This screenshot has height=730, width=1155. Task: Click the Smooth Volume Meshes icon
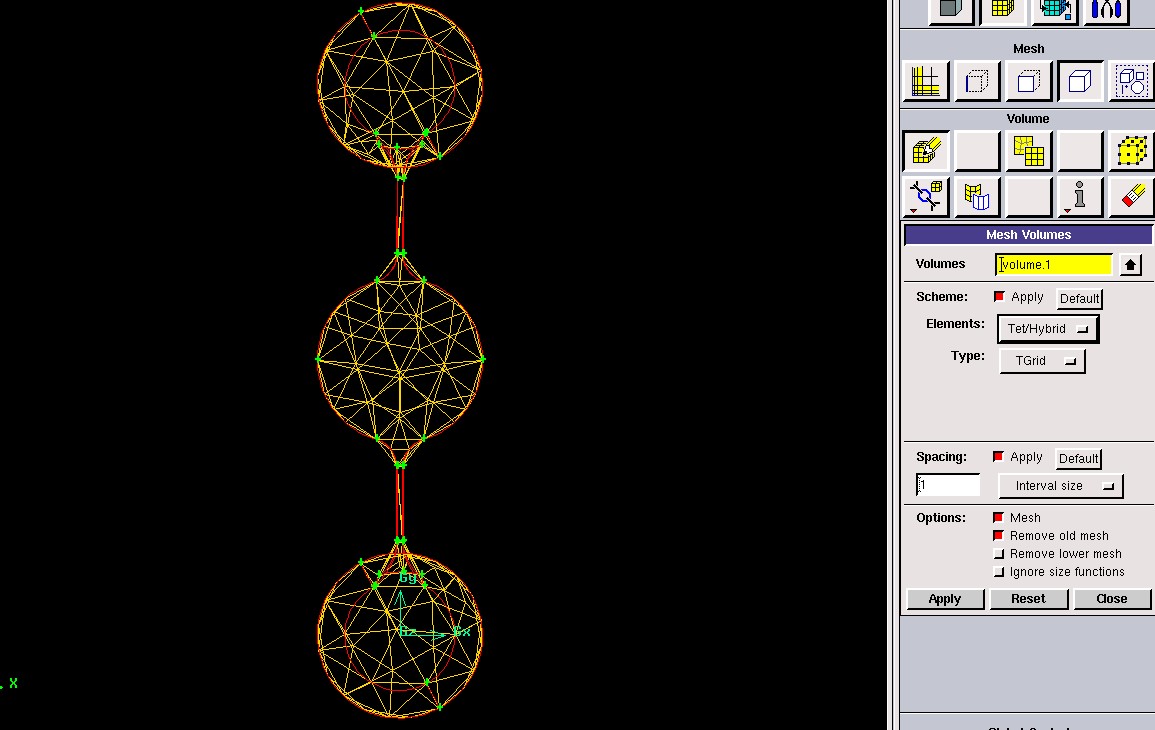point(1028,151)
